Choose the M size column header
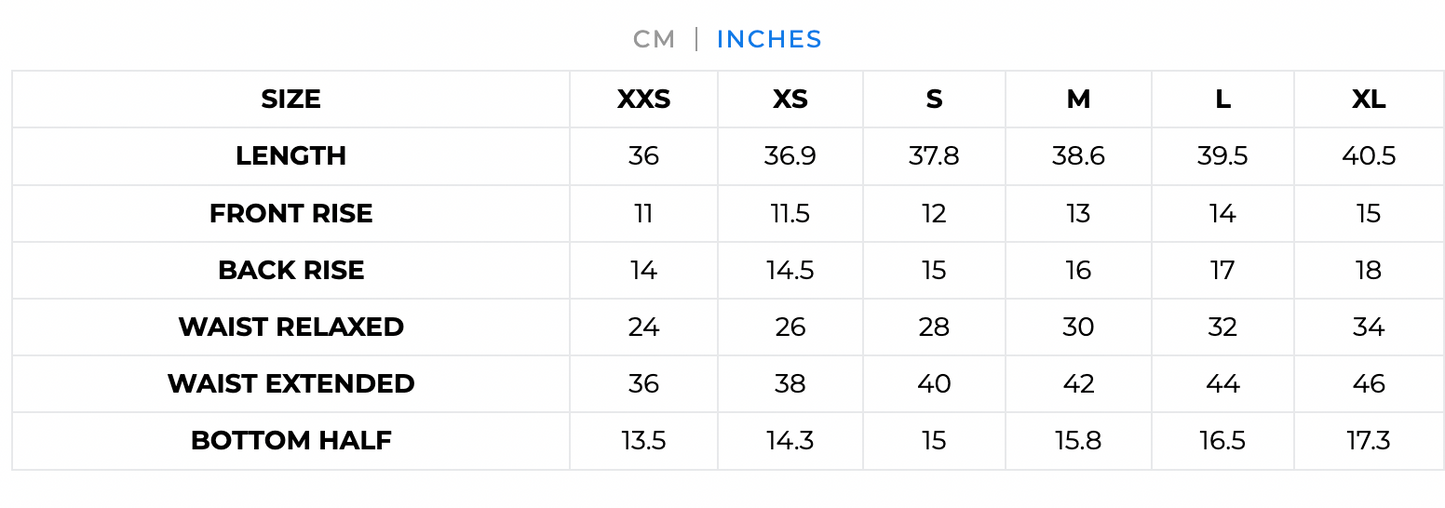Screen dimensions: 1445x508 pos(1078,99)
